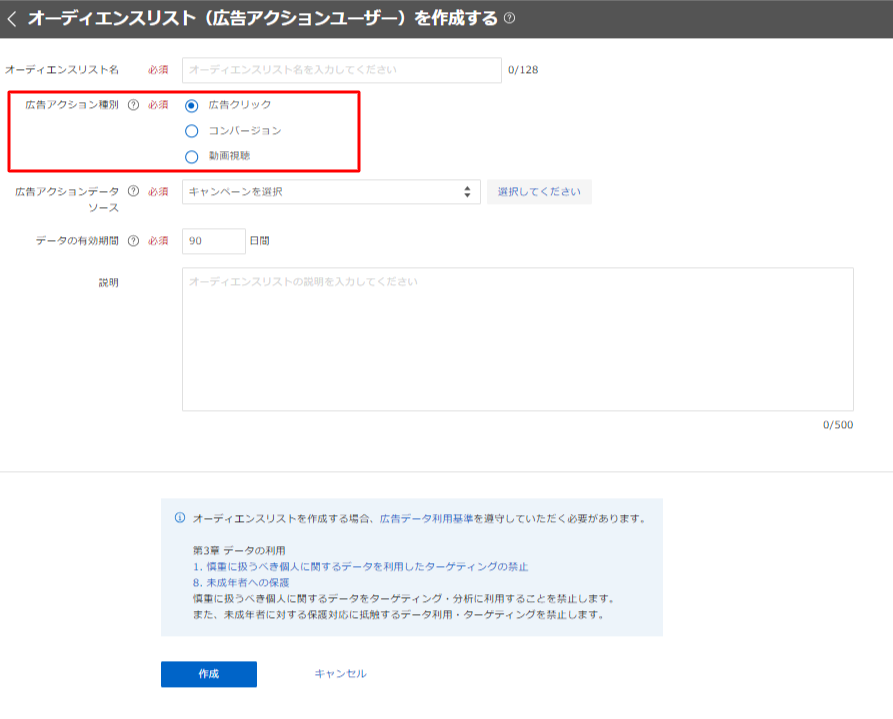
Task: Click the 0/128 character counter text
Action: pos(523,70)
